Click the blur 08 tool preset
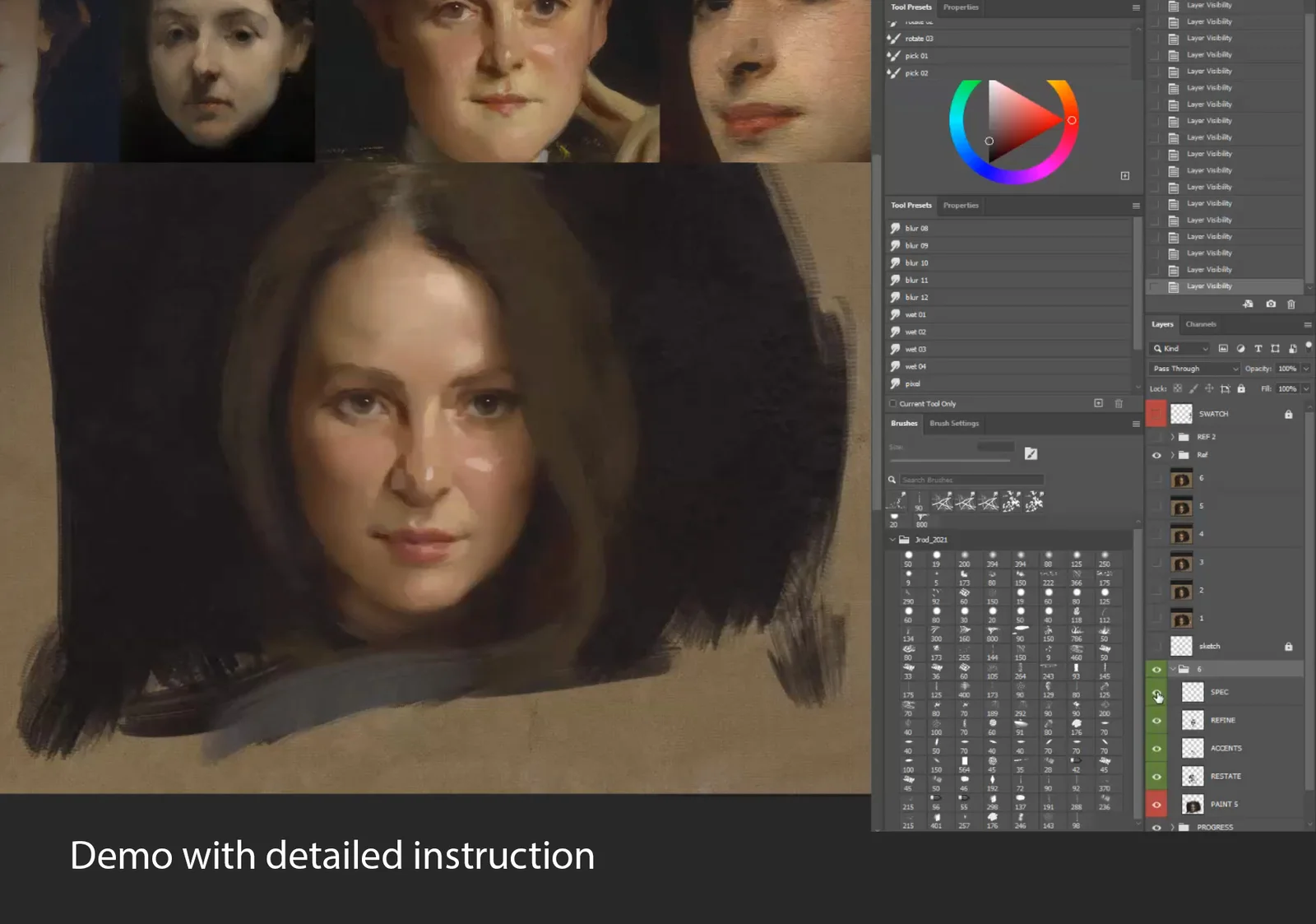This screenshot has height=924, width=1316. [x=915, y=227]
